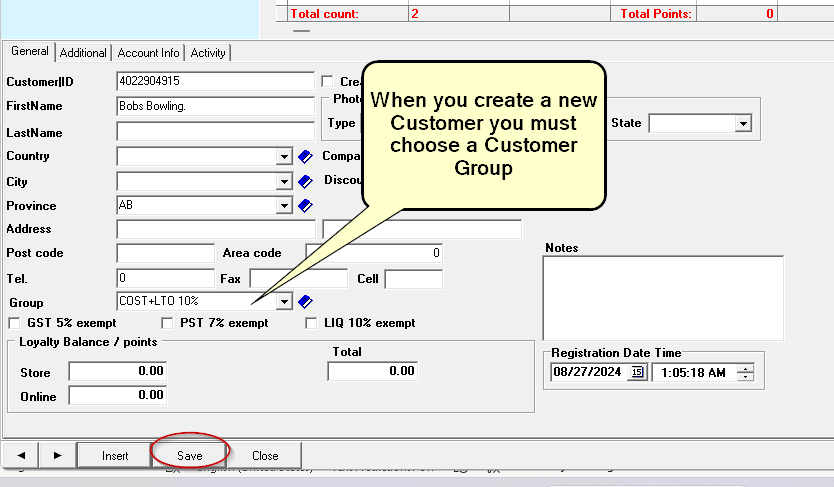
Task: Open the Province lookup edit icon
Action: click(x=305, y=206)
